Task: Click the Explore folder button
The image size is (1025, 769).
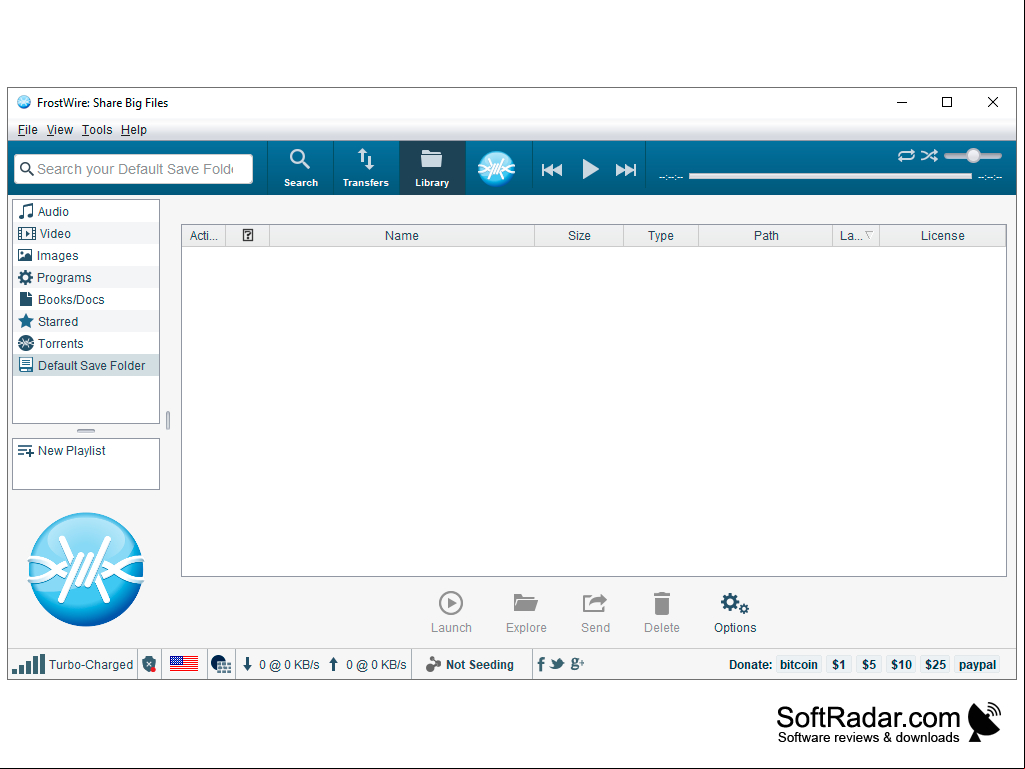Action: 526,612
